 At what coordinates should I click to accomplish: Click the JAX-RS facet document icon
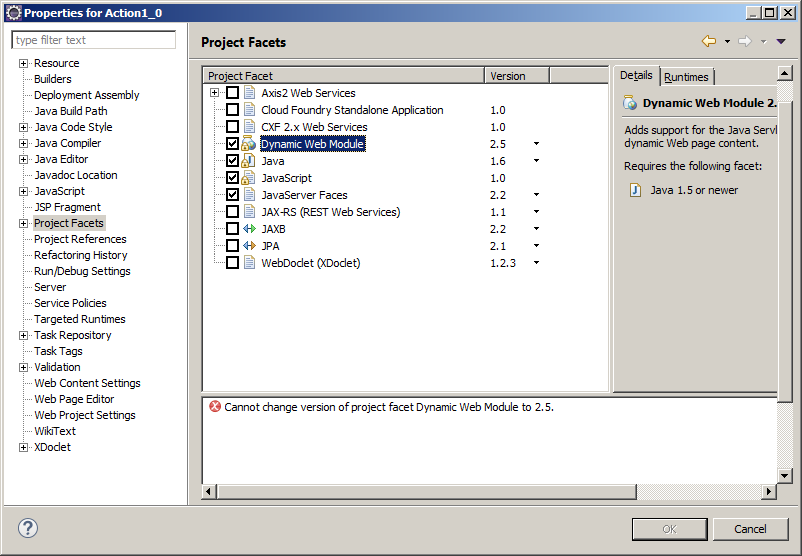[x=249, y=211]
